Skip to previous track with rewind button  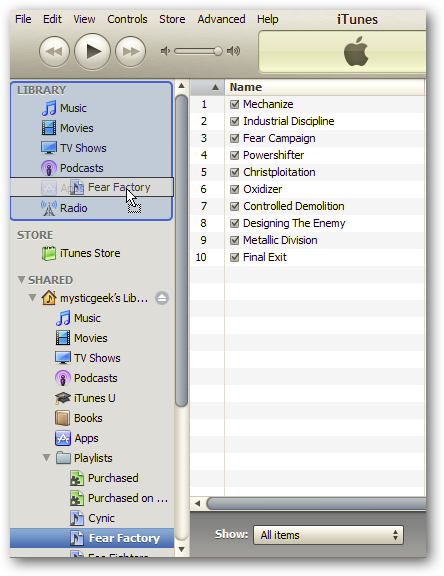point(54,51)
